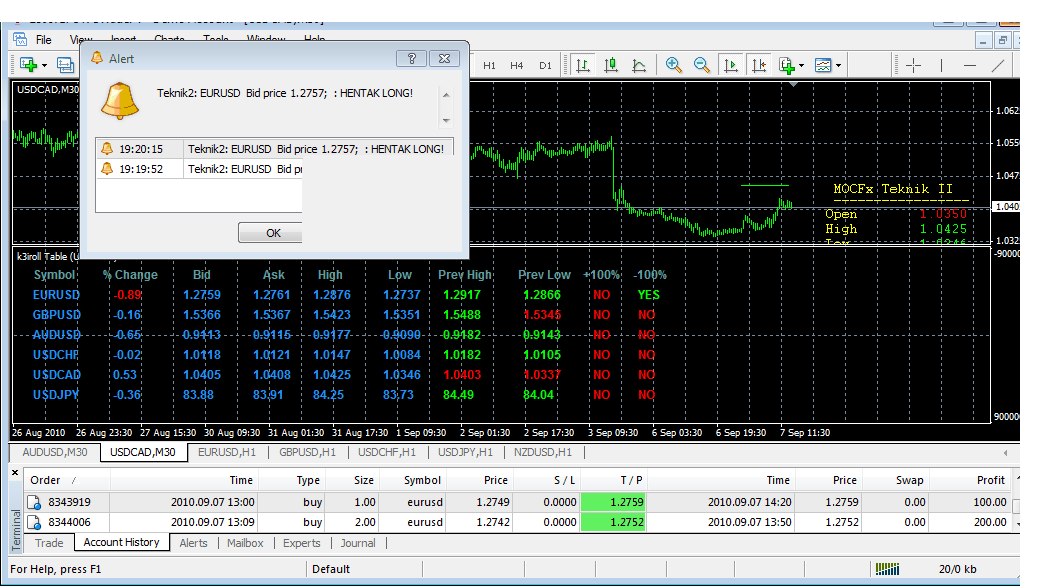Open the Experts terminal tab

[x=302, y=543]
